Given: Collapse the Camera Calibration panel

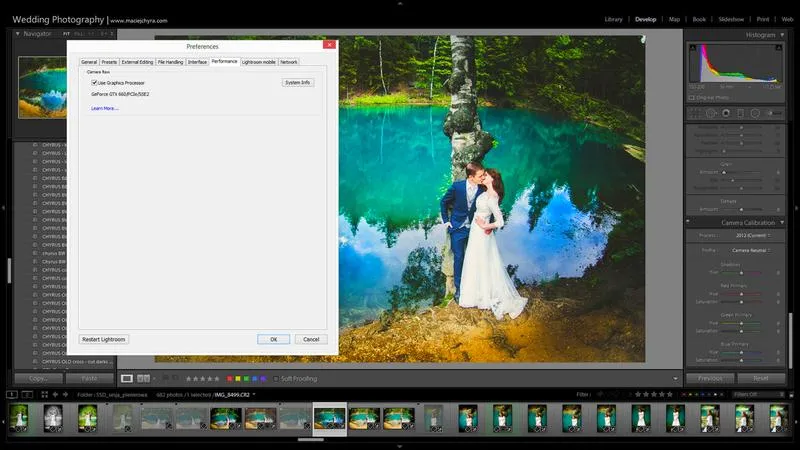Looking at the screenshot, I should click(x=782, y=222).
